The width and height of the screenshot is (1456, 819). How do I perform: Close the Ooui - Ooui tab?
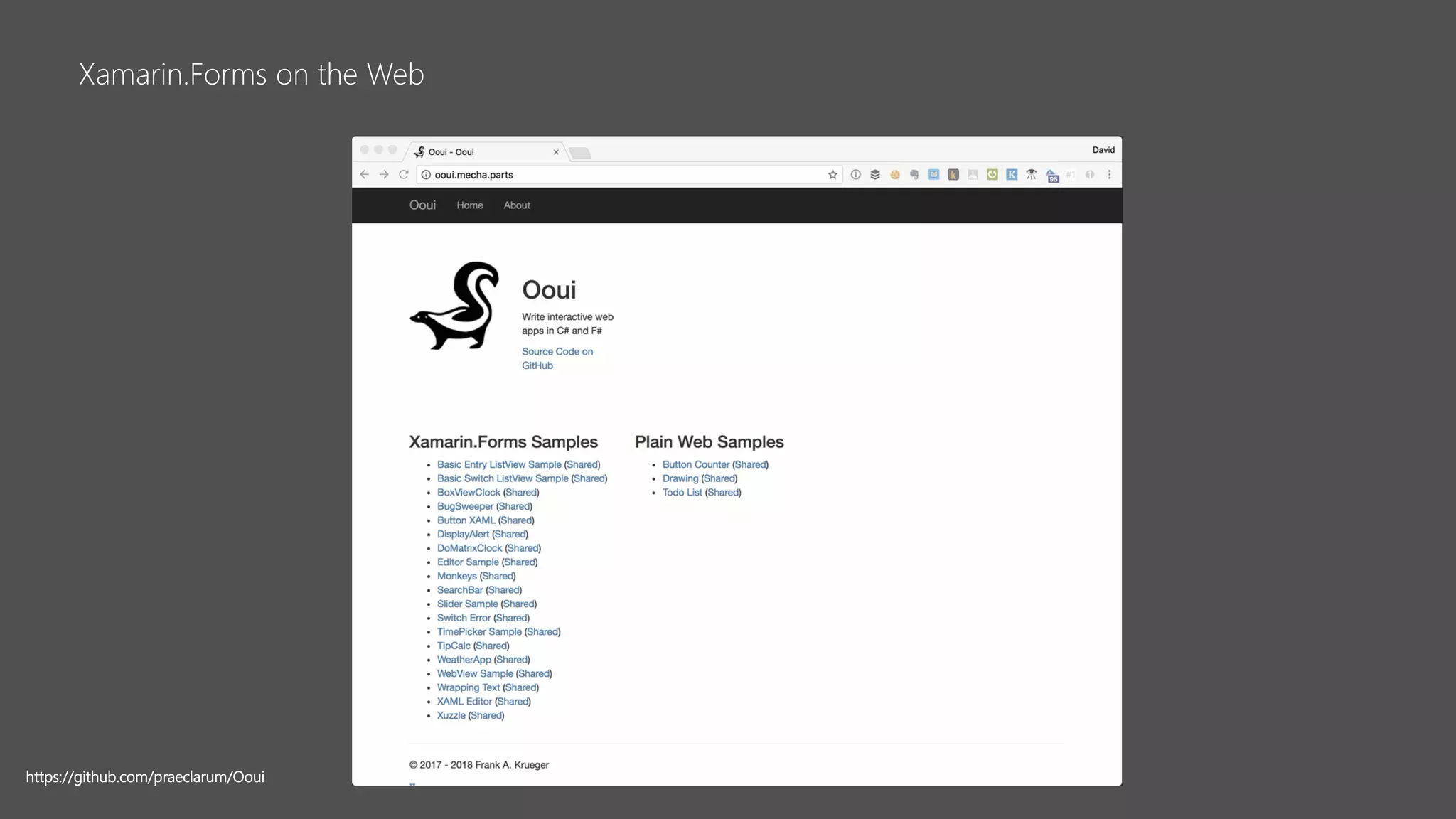coord(556,152)
